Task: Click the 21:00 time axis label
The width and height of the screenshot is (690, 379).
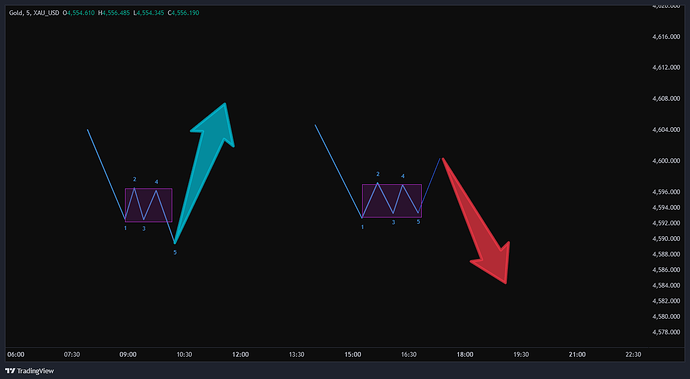Action: point(577,355)
